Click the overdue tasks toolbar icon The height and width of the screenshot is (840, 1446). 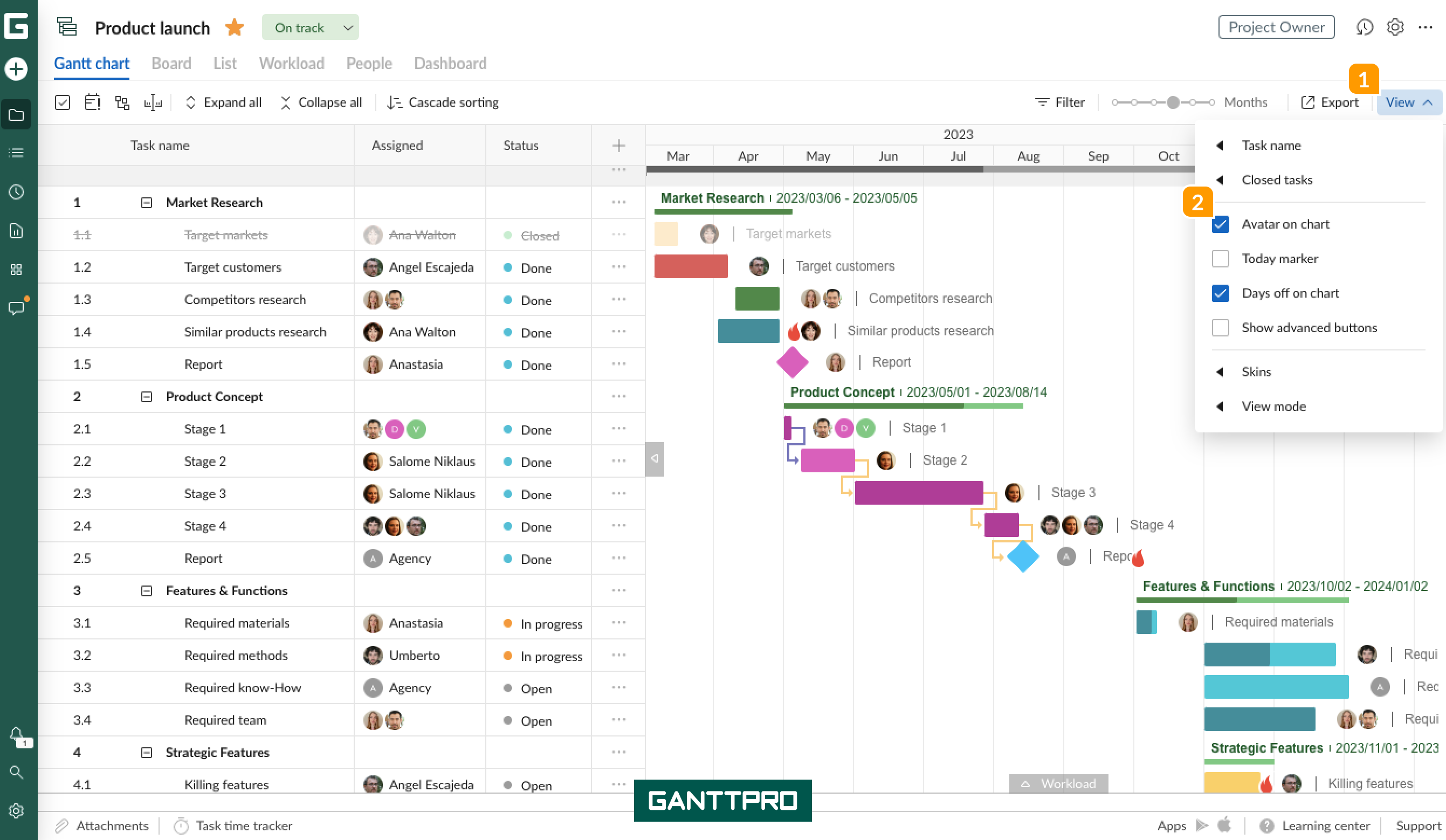tap(92, 102)
